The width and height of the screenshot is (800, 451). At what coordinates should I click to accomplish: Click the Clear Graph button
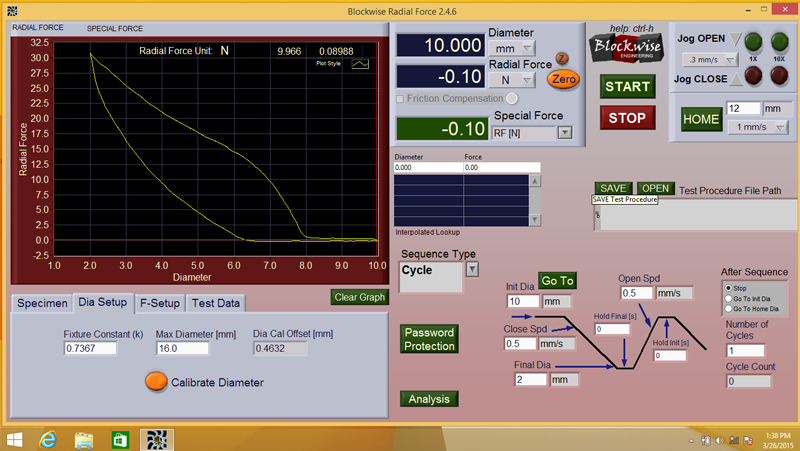pyautogui.click(x=360, y=297)
